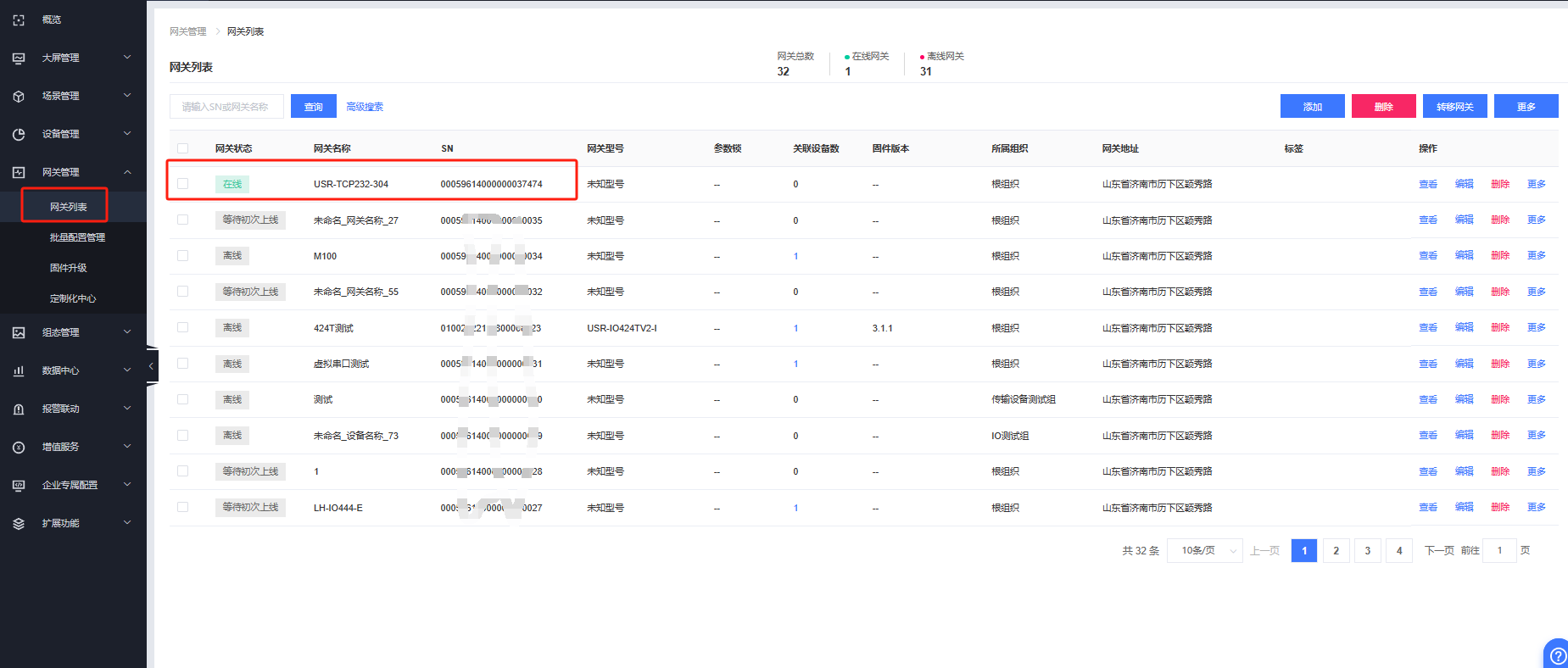Expand the 组态管理 menu chevron
Viewport: 1568px width, 668px height.
coord(127,332)
